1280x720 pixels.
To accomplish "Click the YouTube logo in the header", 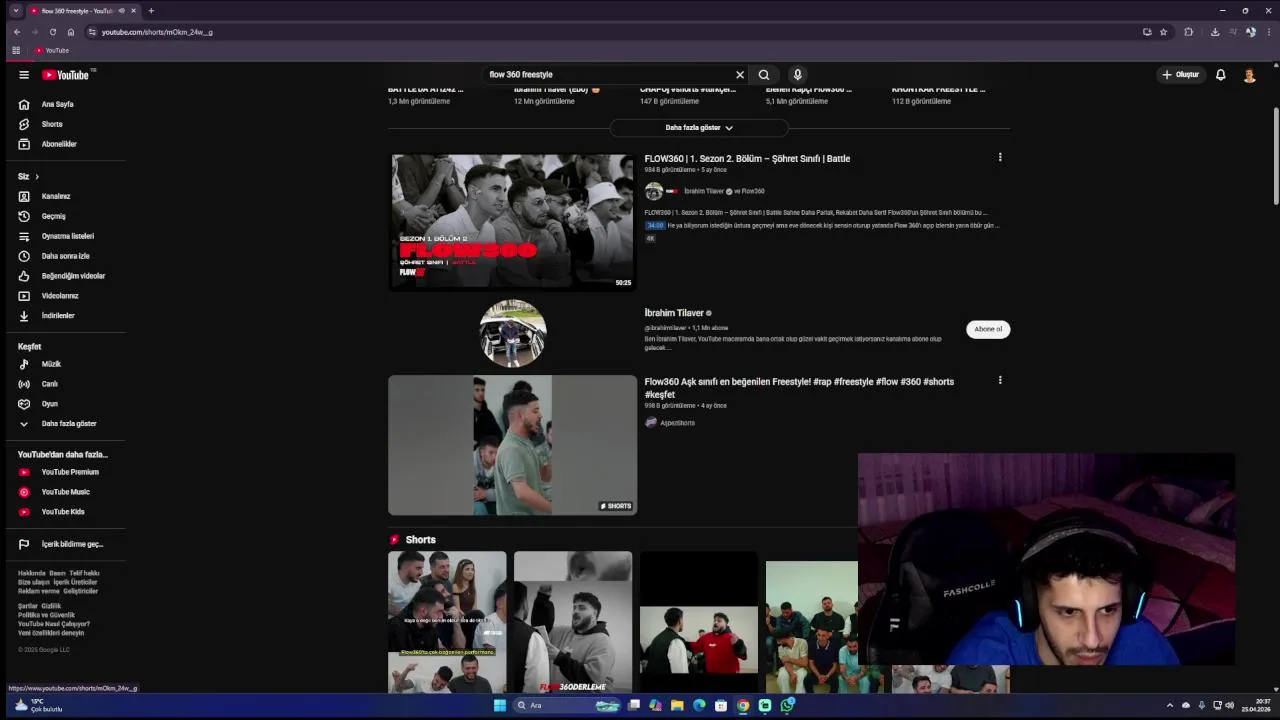I will 66,75.
